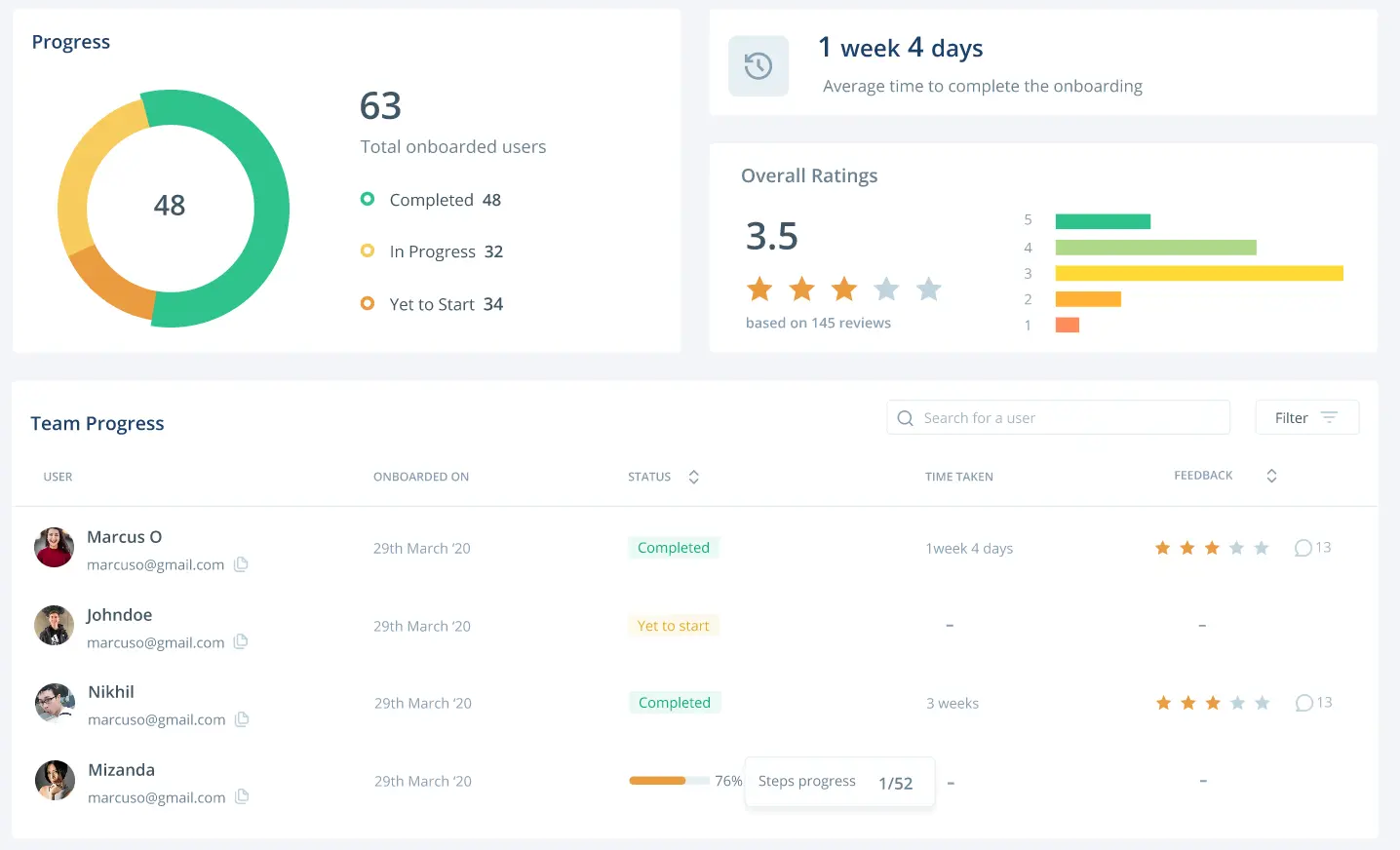The height and width of the screenshot is (850, 1400).
Task: Copy Johndoe's email address
Action: (x=241, y=641)
